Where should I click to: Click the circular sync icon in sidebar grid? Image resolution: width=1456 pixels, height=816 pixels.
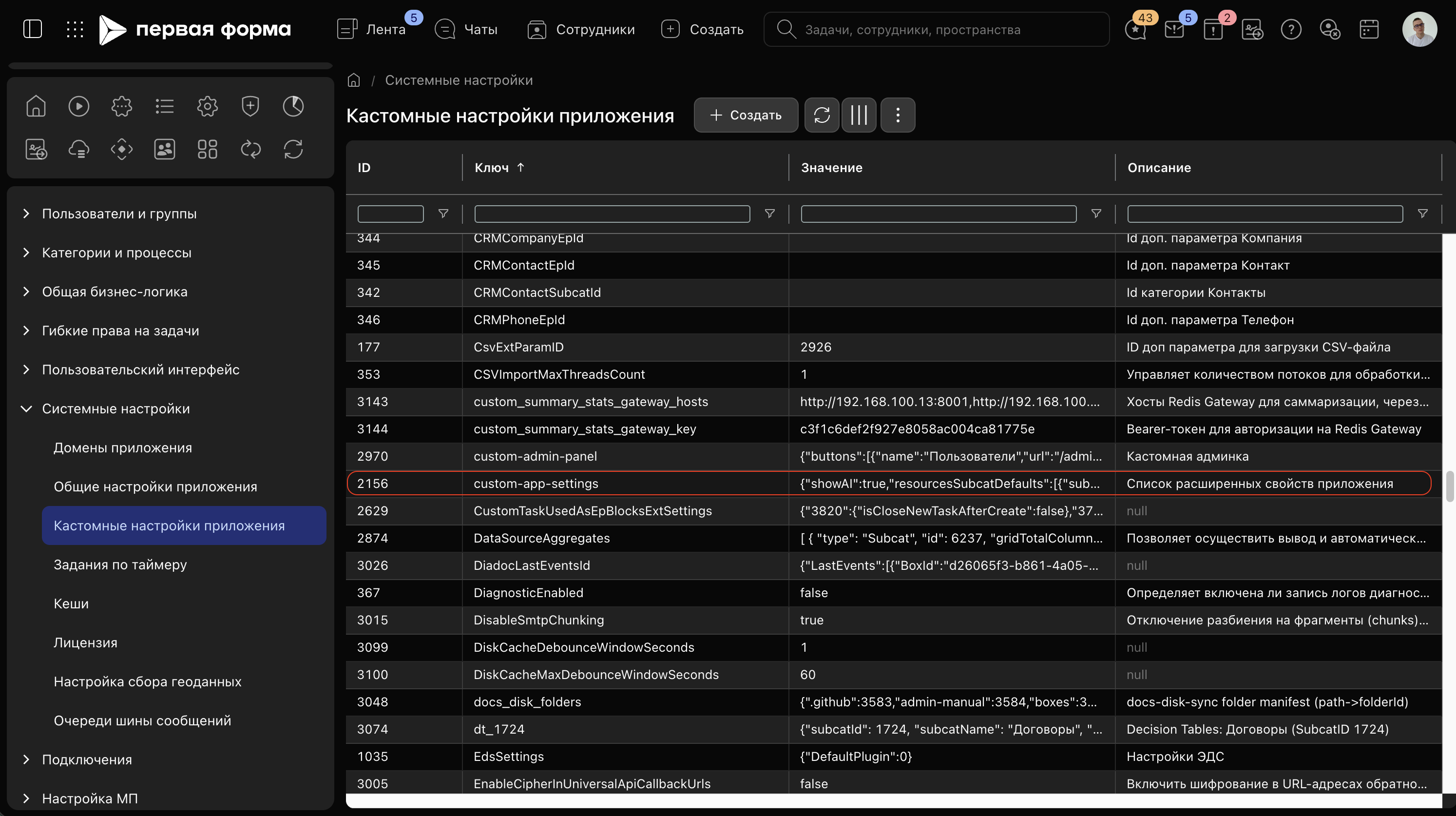[x=293, y=149]
